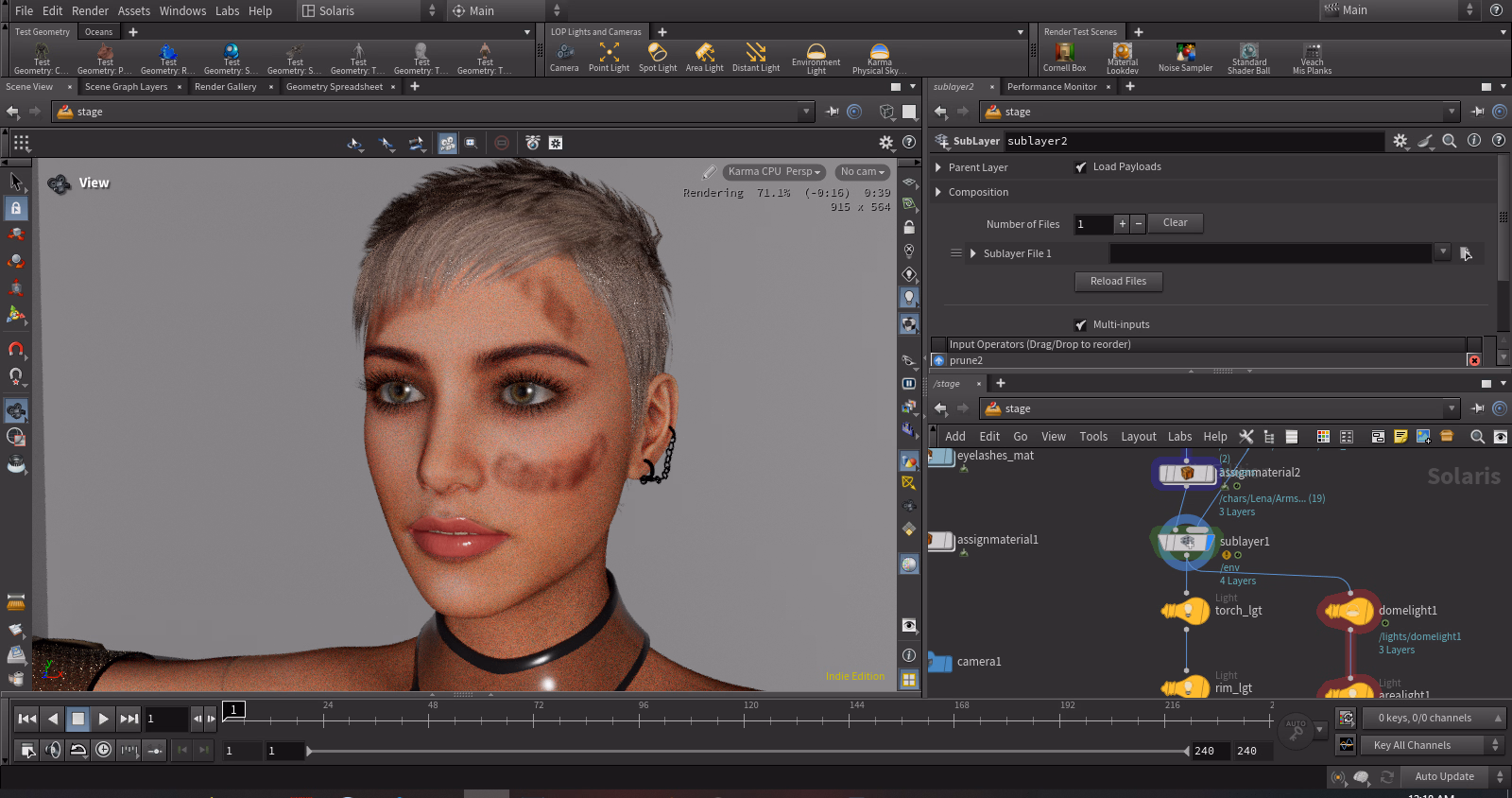
Task: Disable the Multi-inputs checkbox
Action: (x=1081, y=325)
